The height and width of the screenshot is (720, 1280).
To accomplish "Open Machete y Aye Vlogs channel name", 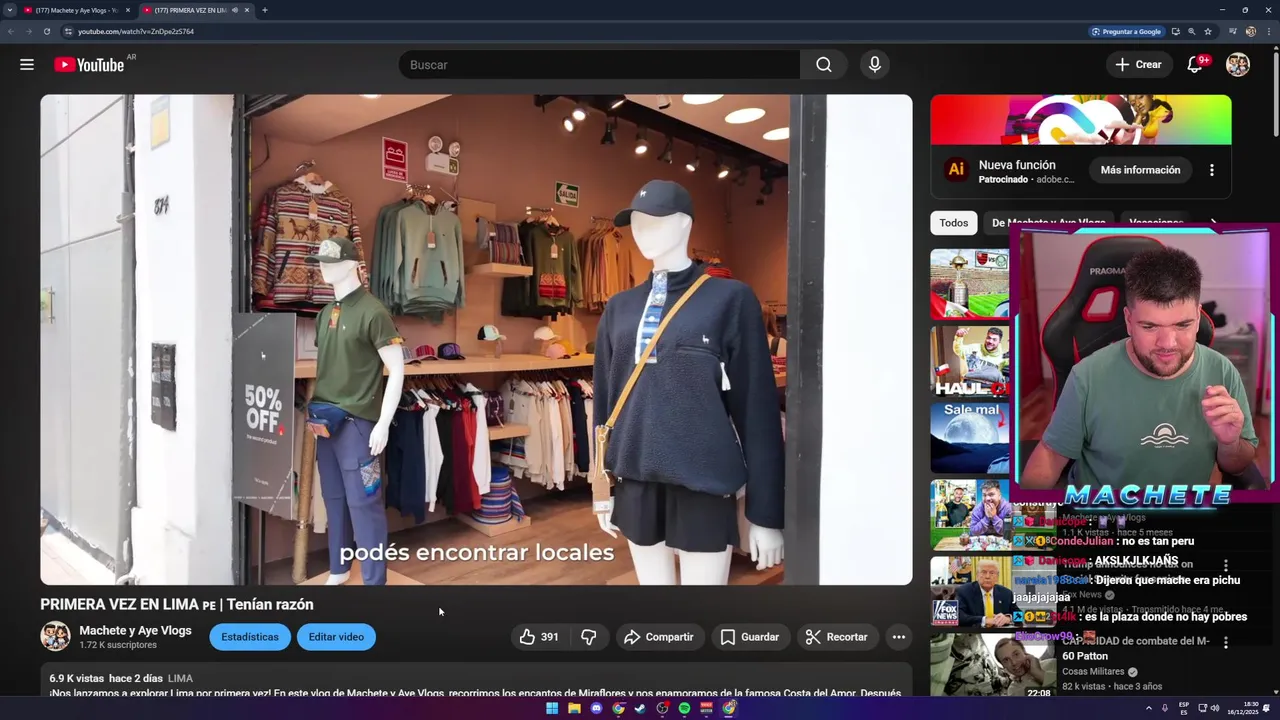I will 135,630.
